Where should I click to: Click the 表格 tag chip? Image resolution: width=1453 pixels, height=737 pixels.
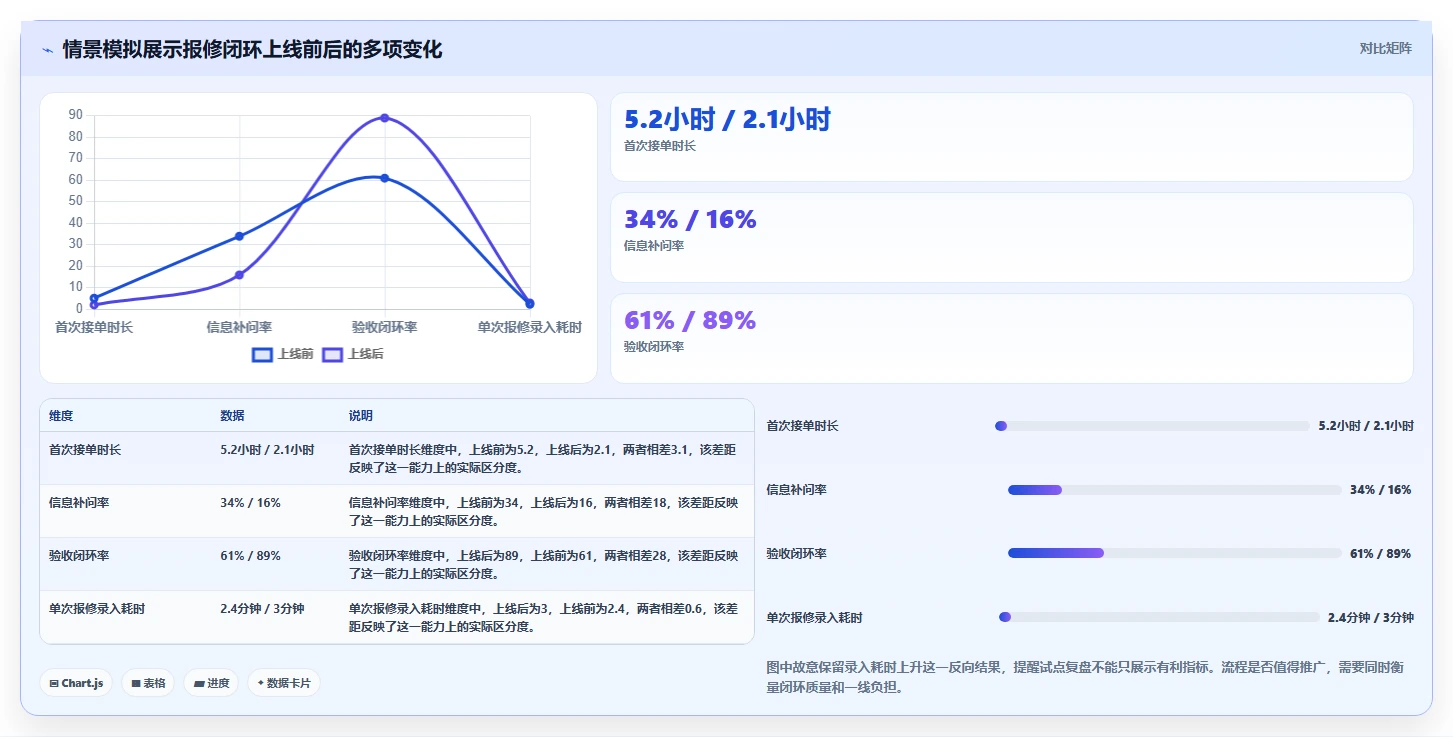[149, 683]
